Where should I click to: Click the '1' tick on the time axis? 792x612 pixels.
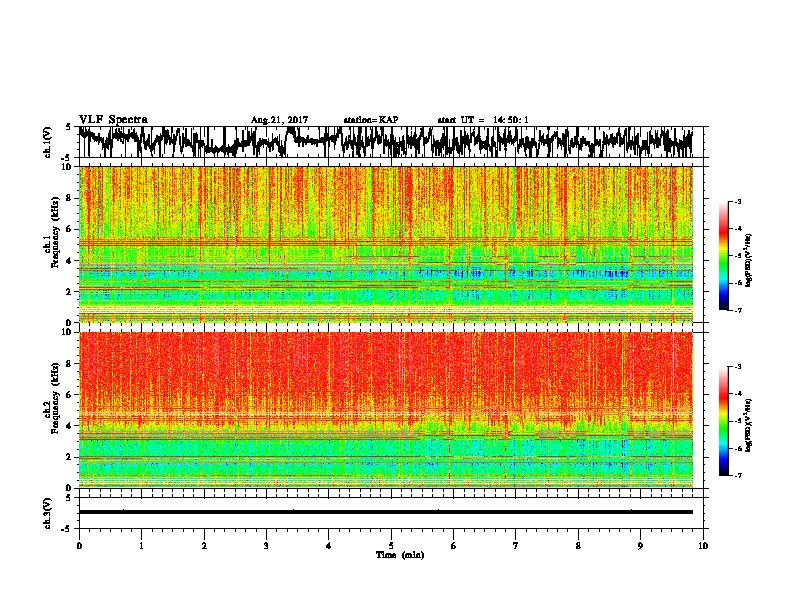[x=141, y=546]
